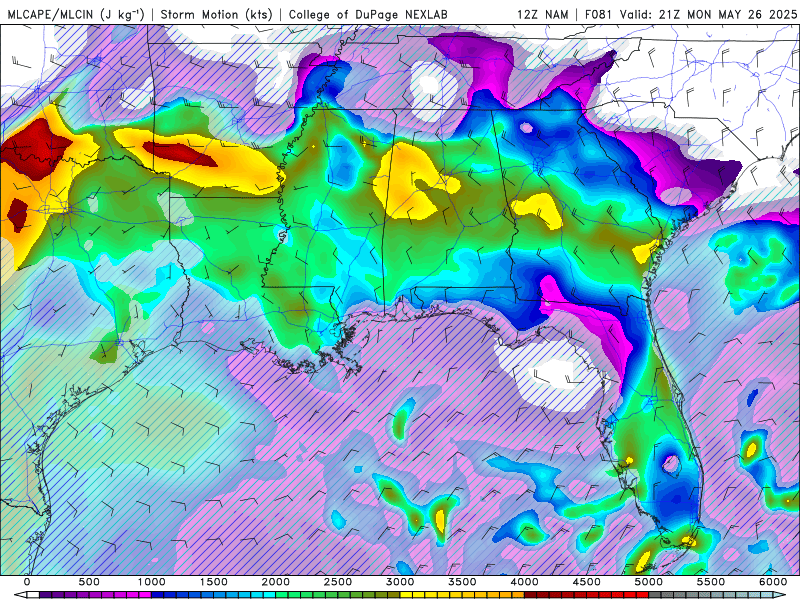Click the 4000 label on the color scale
This screenshot has width=800, height=600.
[x=524, y=582]
